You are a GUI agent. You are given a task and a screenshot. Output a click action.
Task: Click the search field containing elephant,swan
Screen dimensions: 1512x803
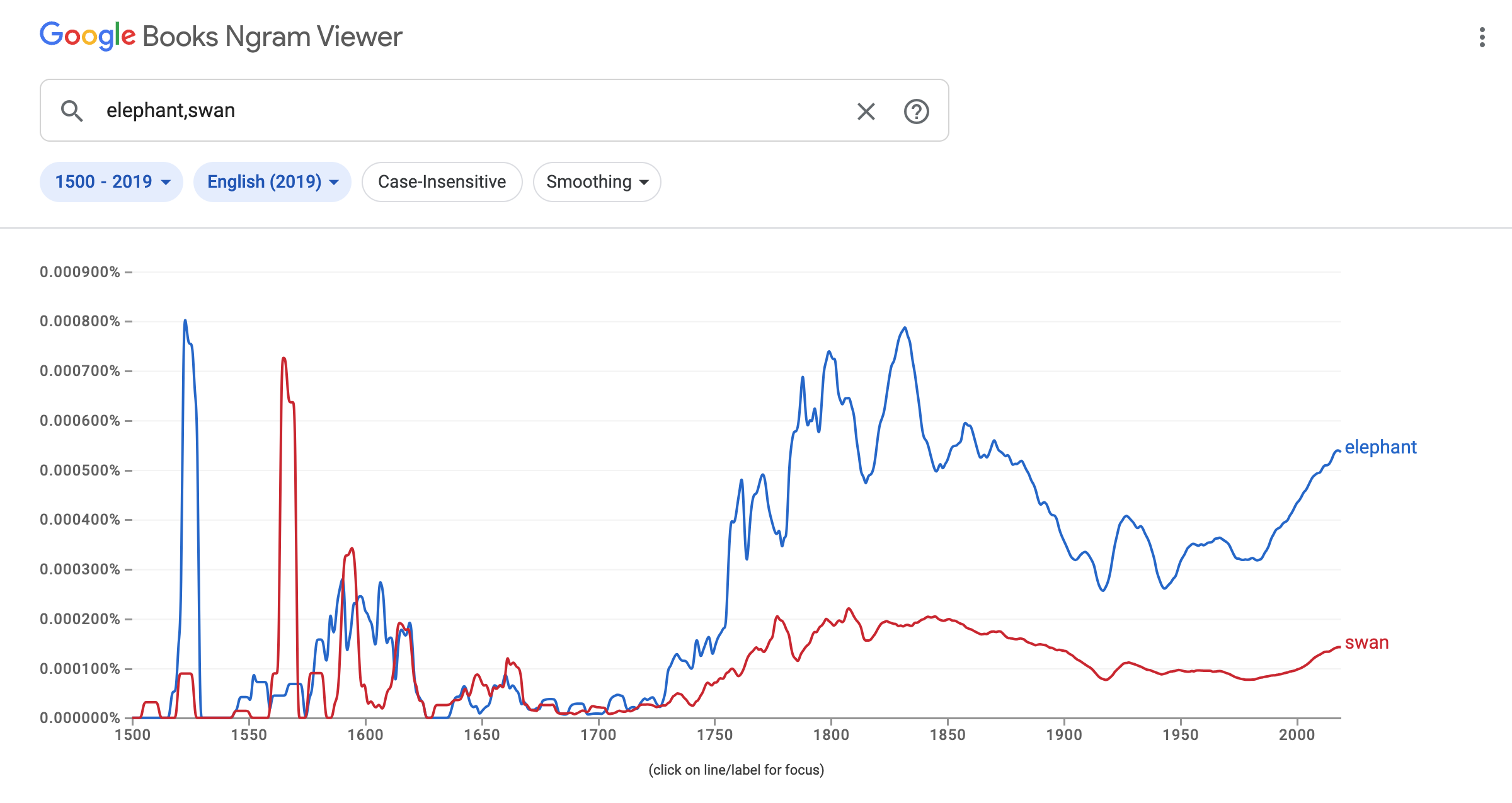pos(472,111)
